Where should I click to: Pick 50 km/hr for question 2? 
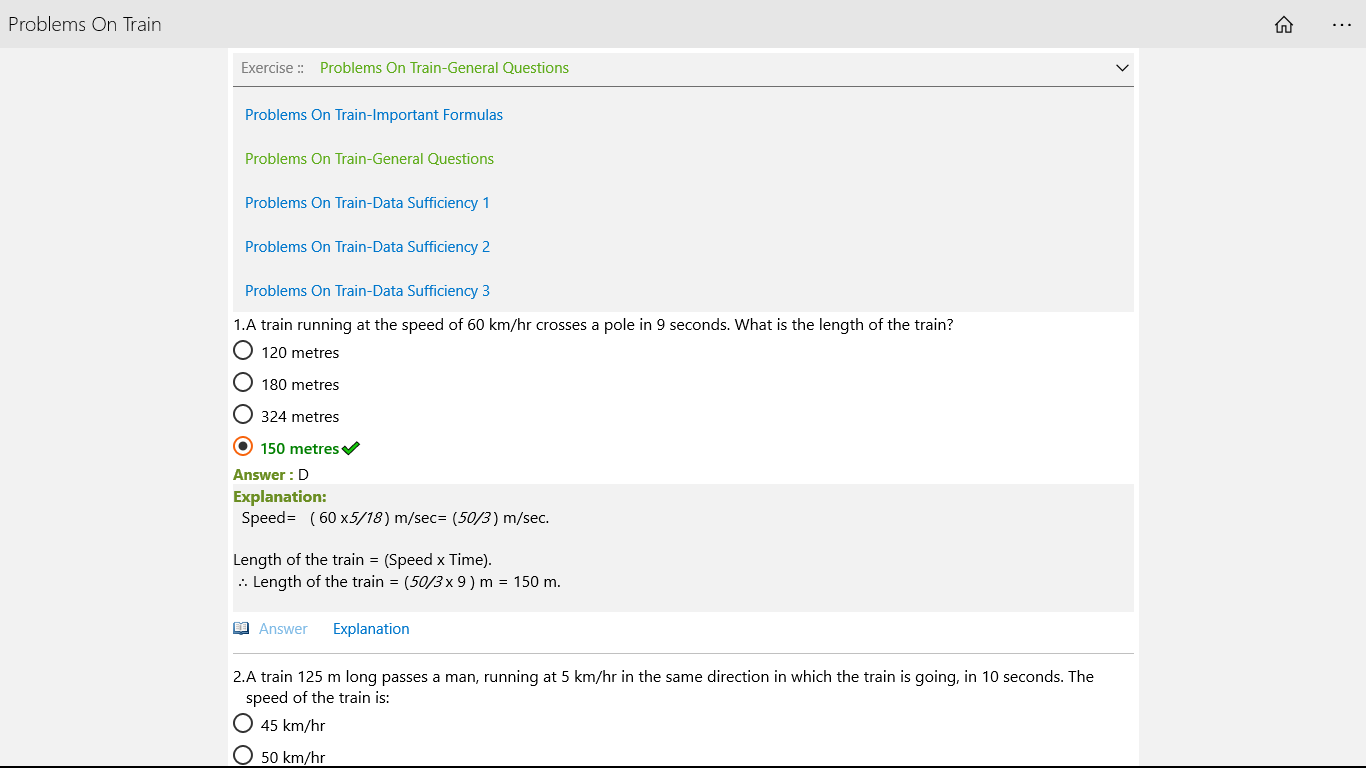click(243, 756)
